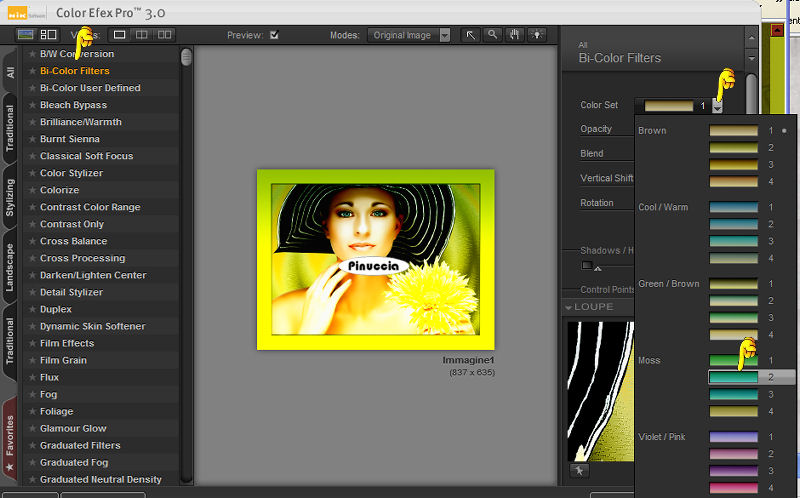Viewport: 800px width, 498px height.
Task: Click the loupe preview image
Action: pyautogui.click(x=601, y=391)
